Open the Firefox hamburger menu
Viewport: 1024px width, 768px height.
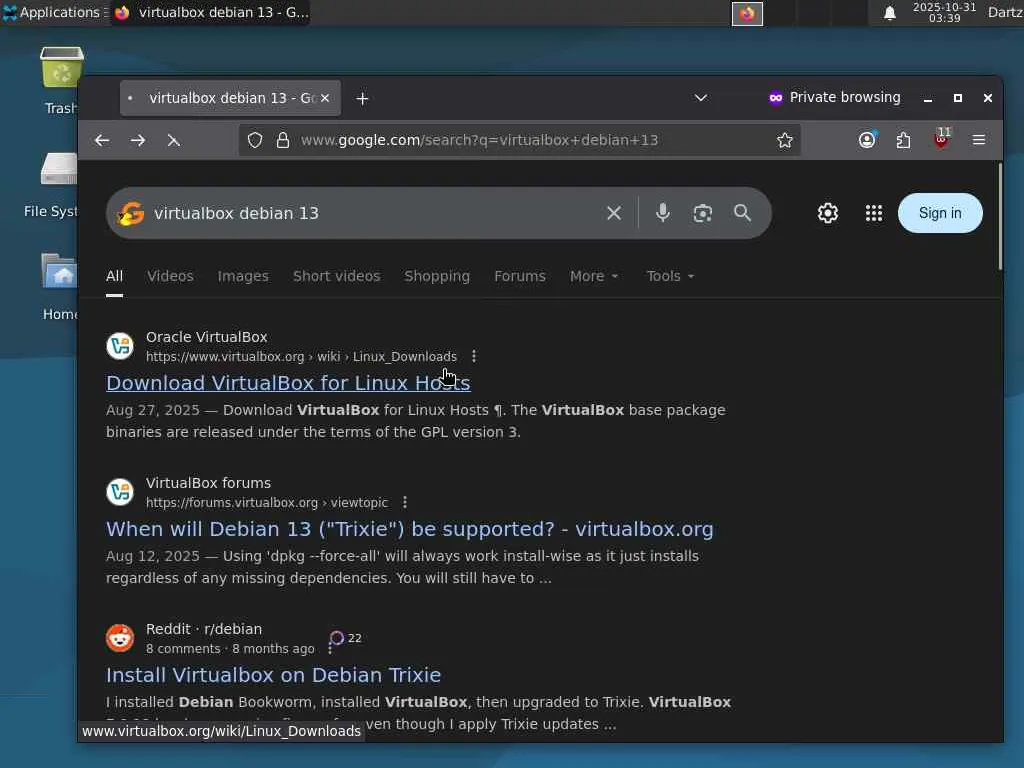[978, 140]
